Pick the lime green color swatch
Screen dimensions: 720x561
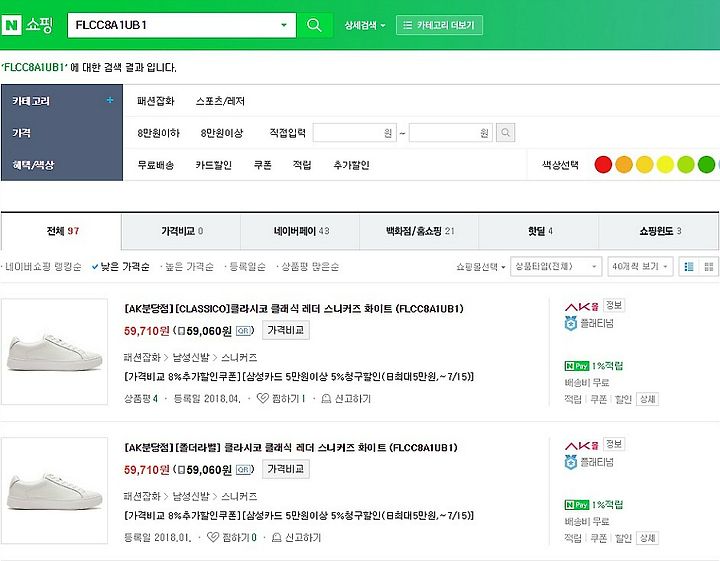click(686, 164)
